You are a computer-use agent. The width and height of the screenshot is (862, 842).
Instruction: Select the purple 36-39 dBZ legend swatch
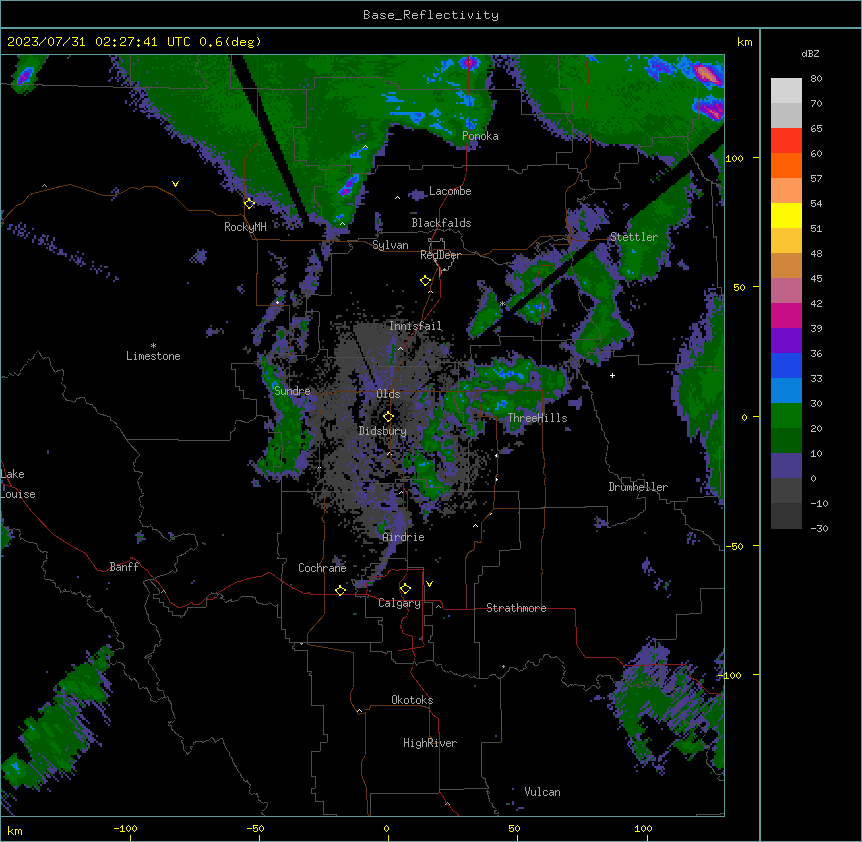tap(786, 341)
